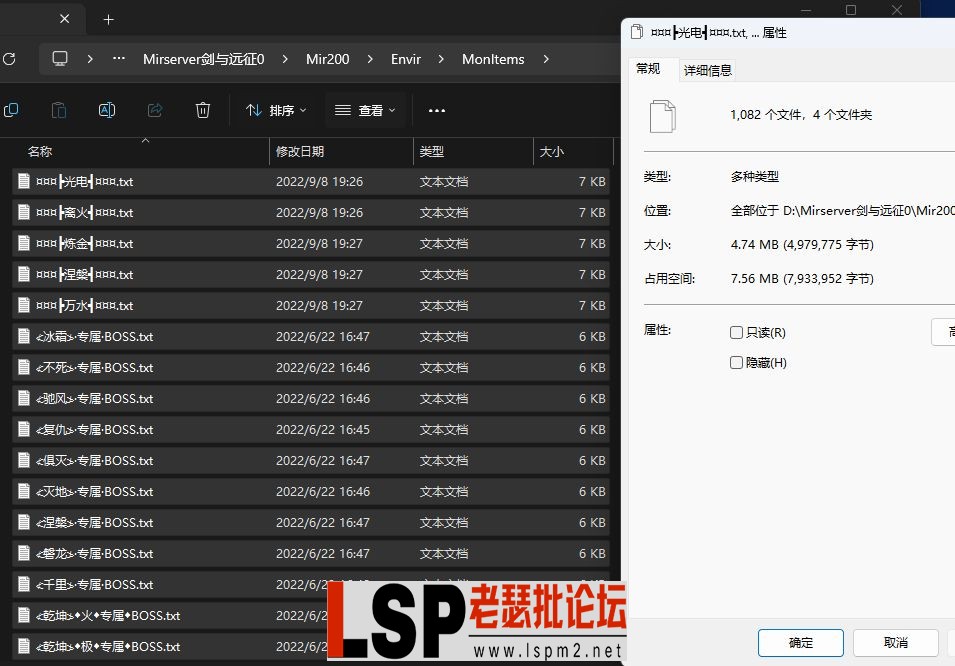Click the rename icon in Explorer toolbar

[x=107, y=110]
